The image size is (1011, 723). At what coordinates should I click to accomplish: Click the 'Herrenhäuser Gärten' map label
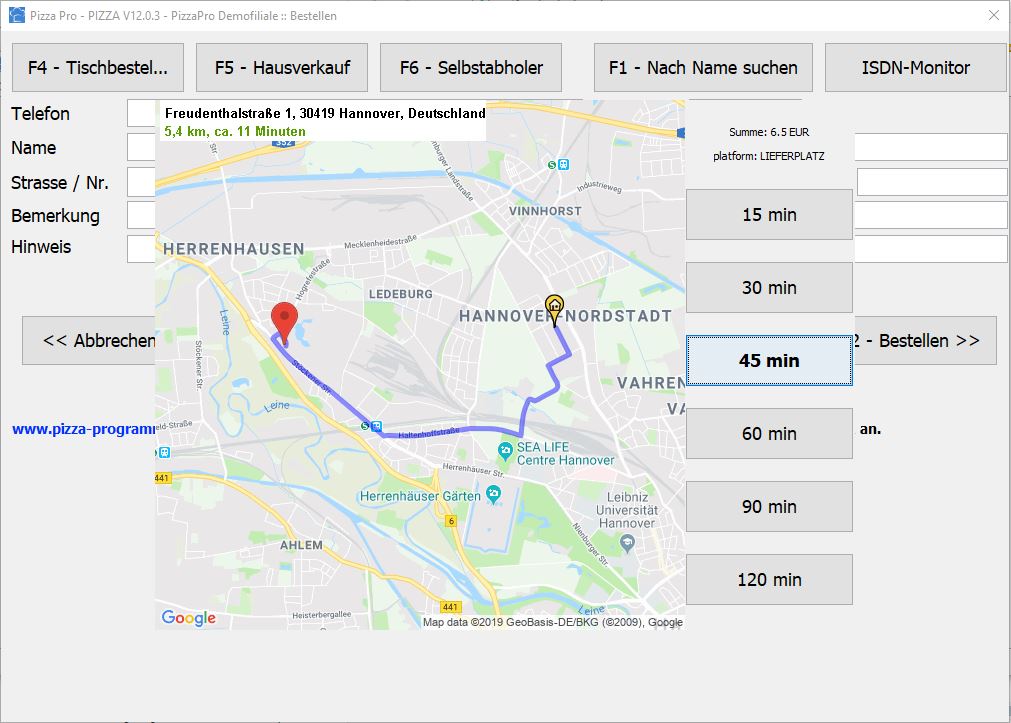click(420, 496)
